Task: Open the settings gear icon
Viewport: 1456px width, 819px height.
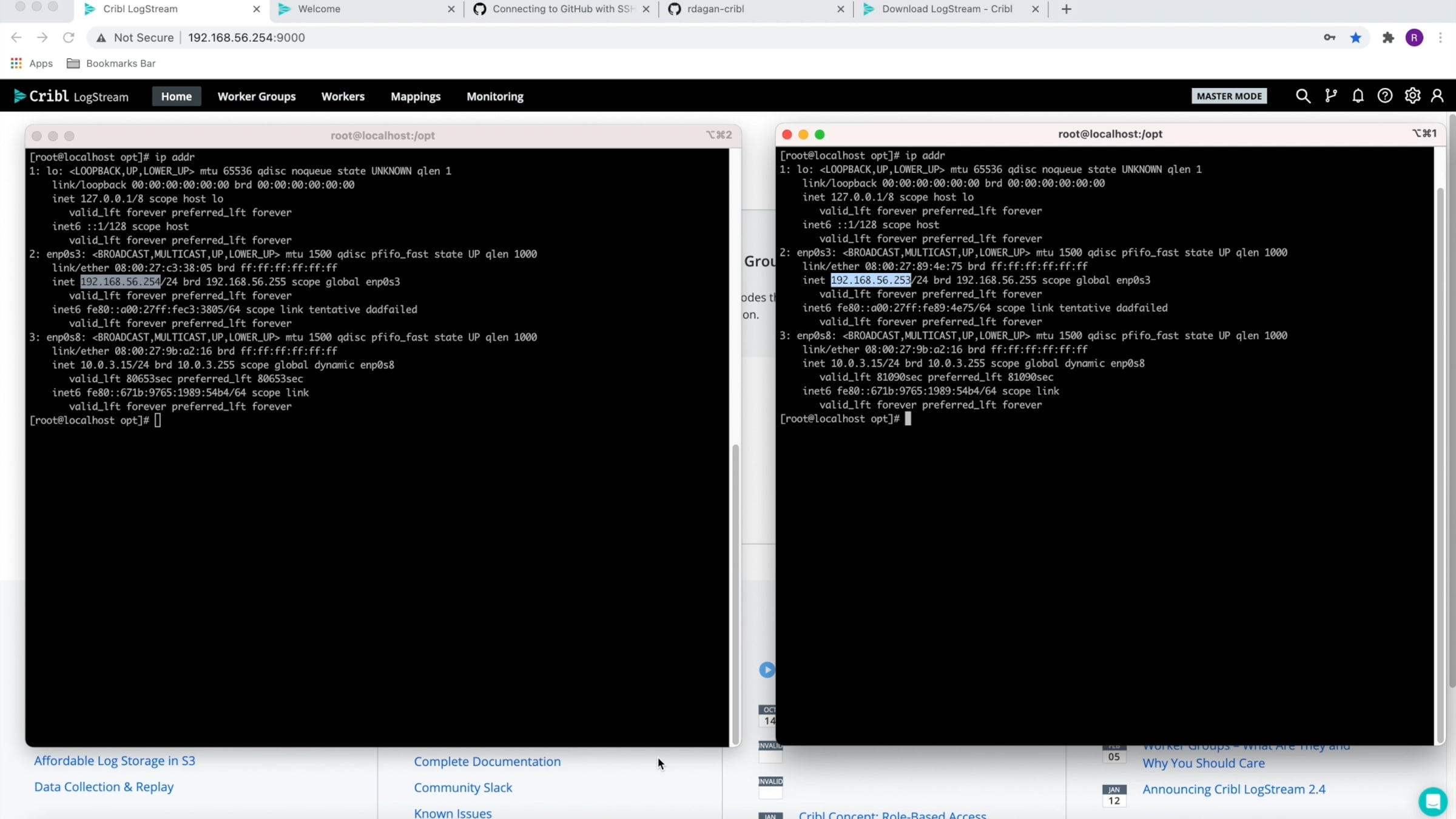Action: 1412,96
